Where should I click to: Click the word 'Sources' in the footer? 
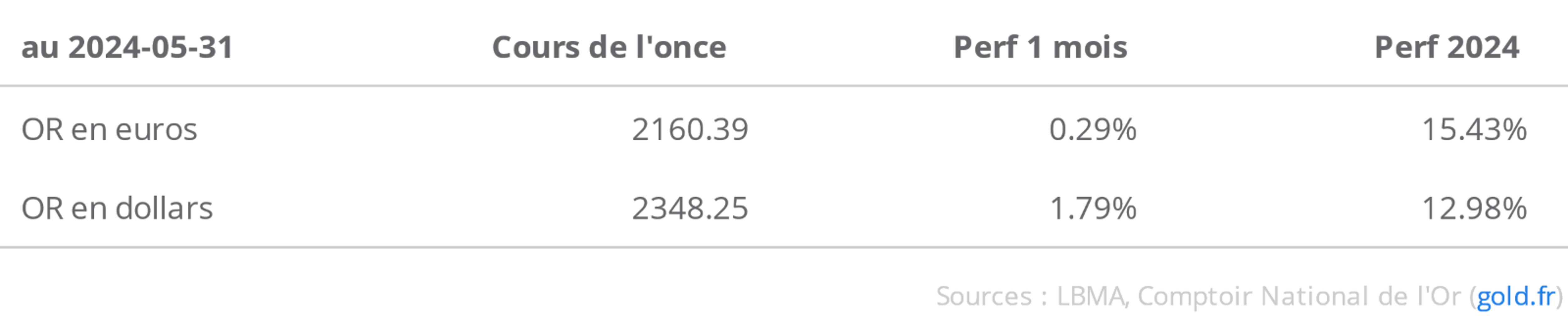click(x=983, y=297)
